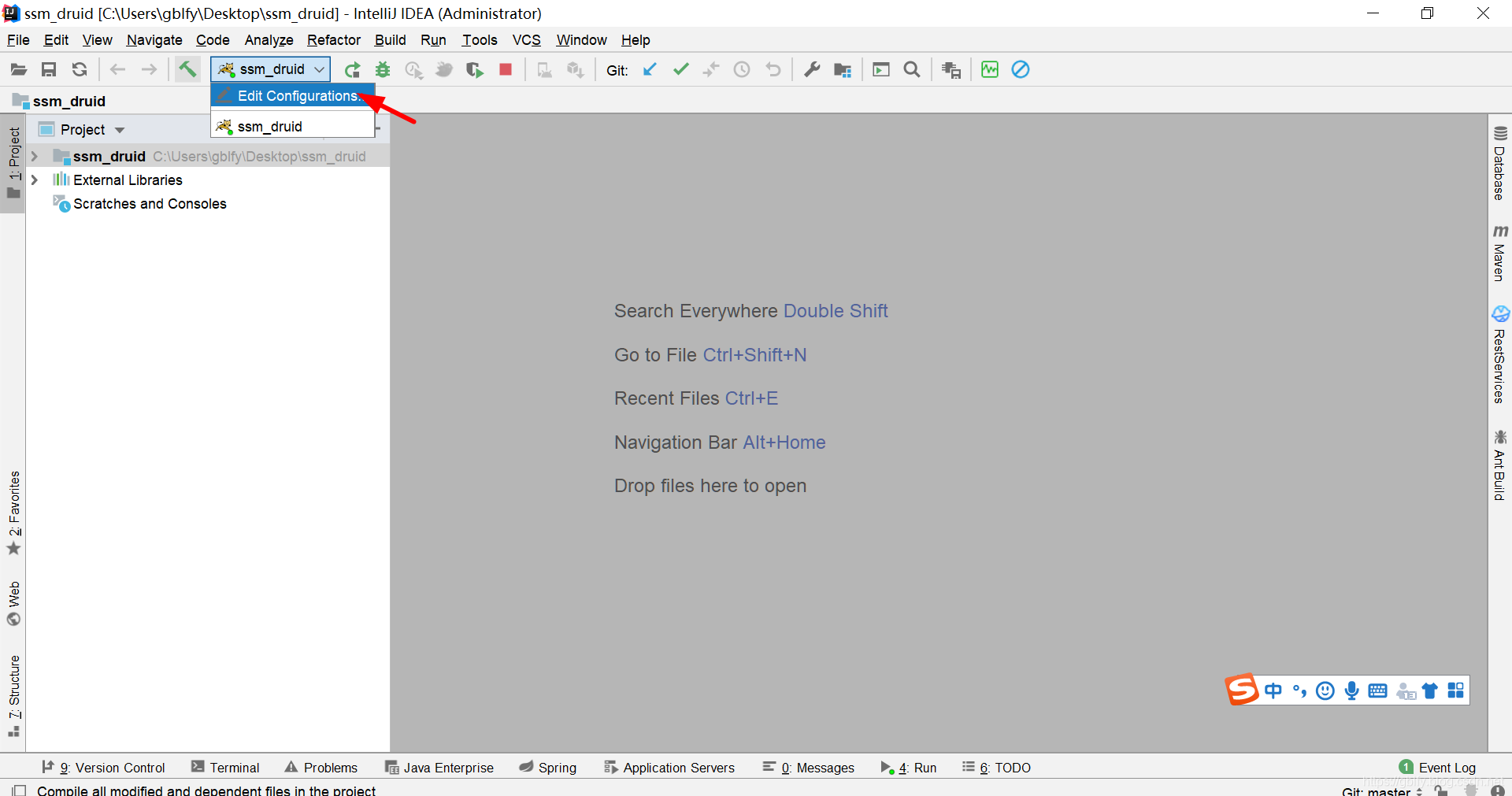Click the Sogou emoji face icon

coord(1325,690)
